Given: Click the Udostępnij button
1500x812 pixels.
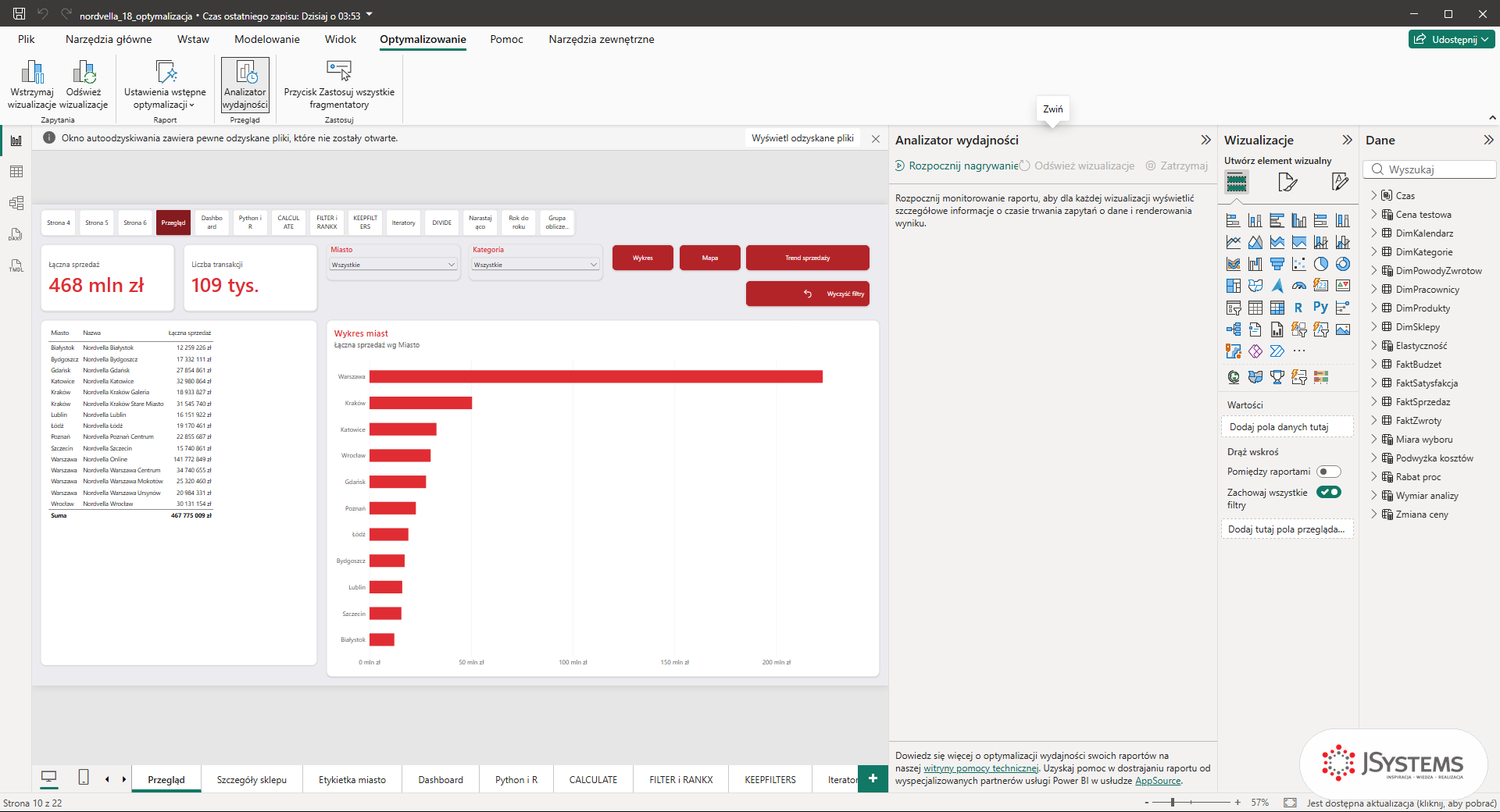Looking at the screenshot, I should [x=1452, y=39].
